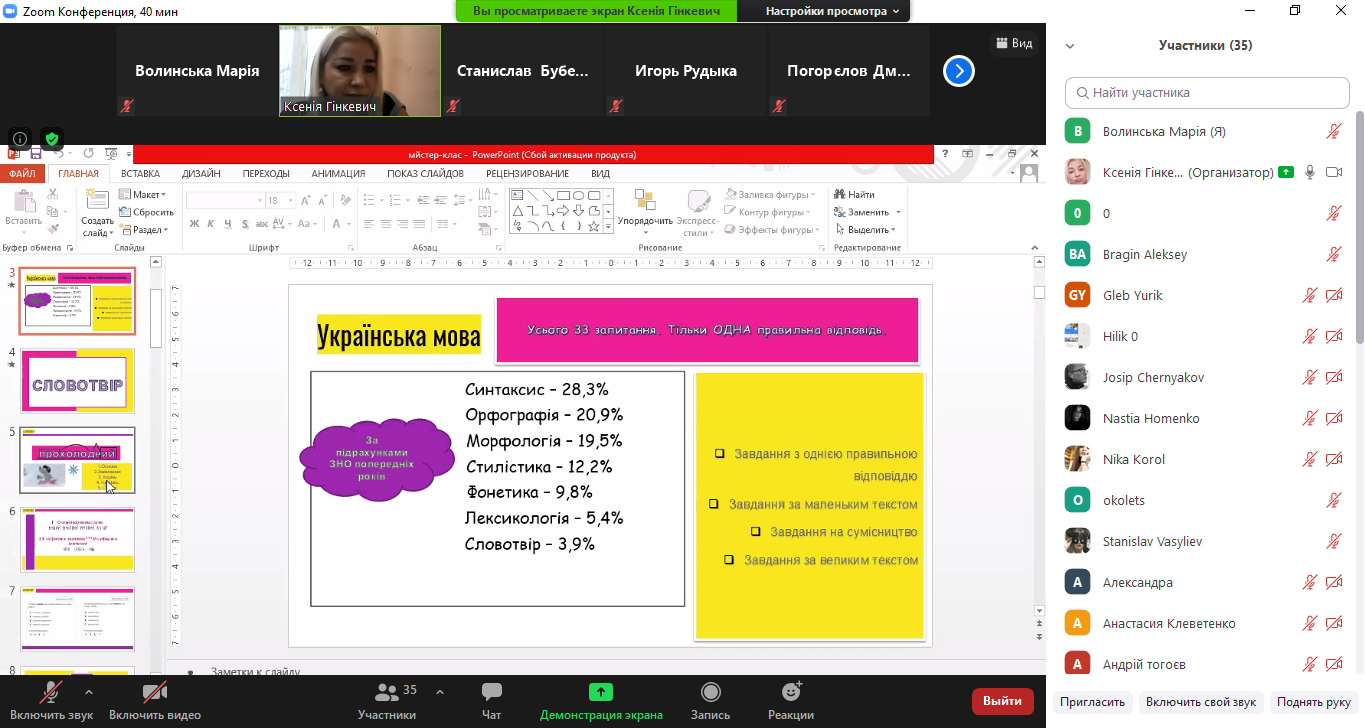Click the encryption shield icon
The width and height of the screenshot is (1365, 728).
tap(52, 139)
